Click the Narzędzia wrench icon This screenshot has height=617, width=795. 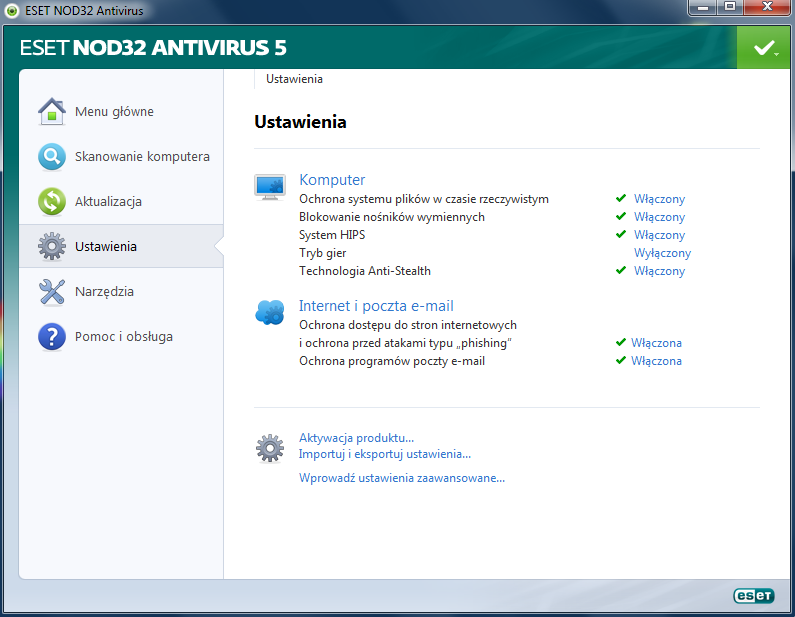[x=52, y=292]
